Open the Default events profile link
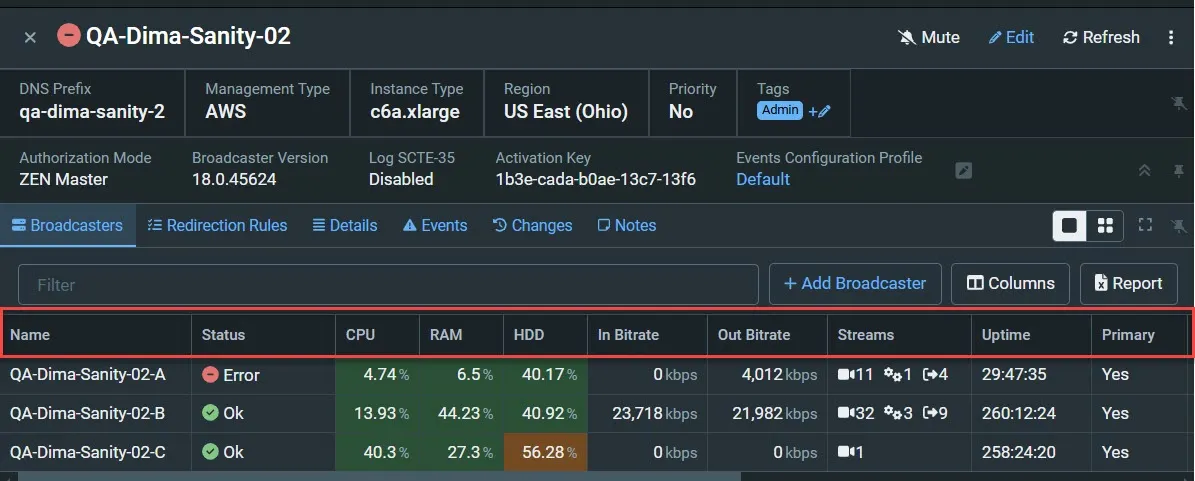1195x481 pixels. click(x=763, y=180)
